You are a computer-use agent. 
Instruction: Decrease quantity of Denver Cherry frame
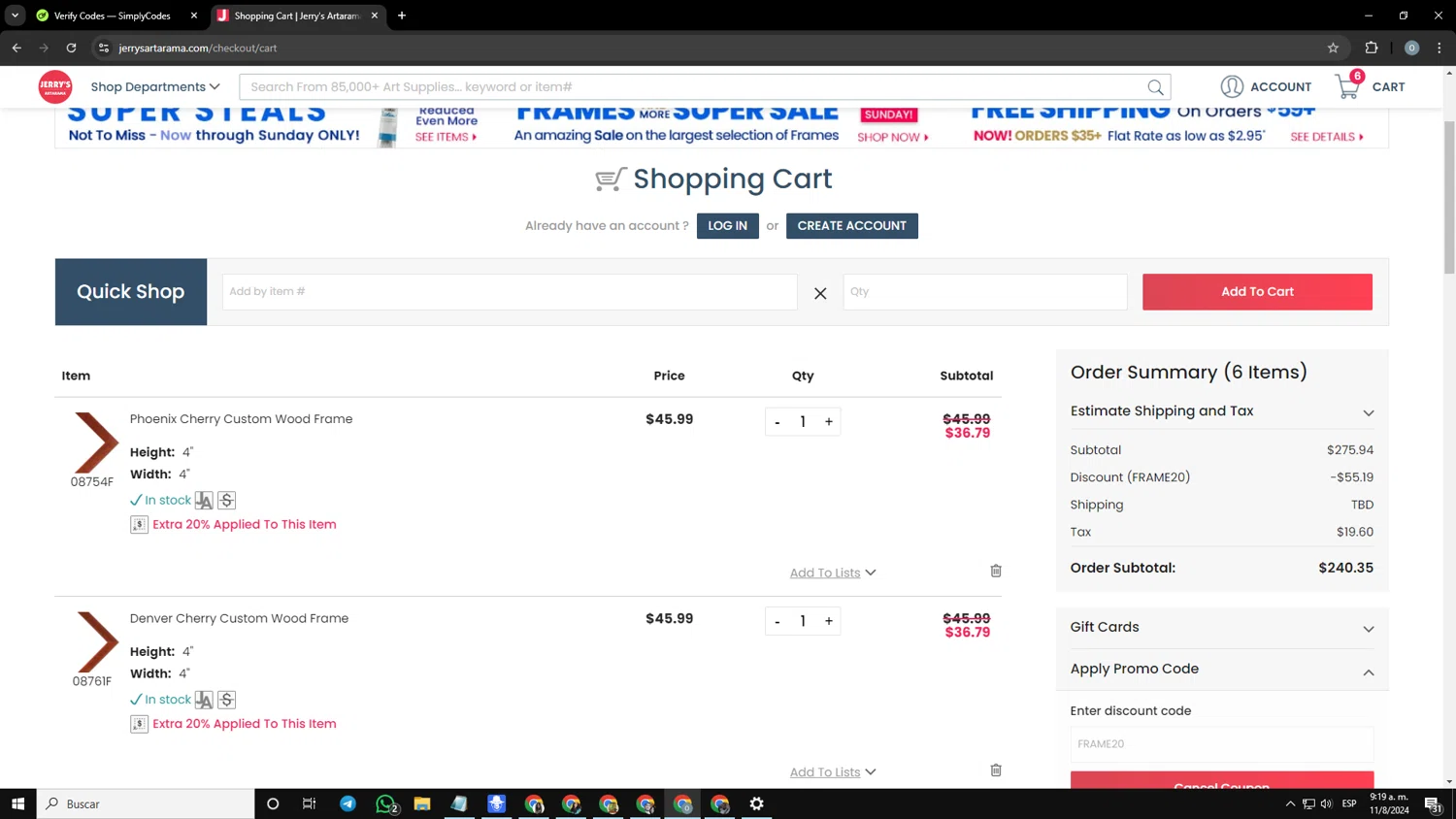pyautogui.click(x=777, y=621)
